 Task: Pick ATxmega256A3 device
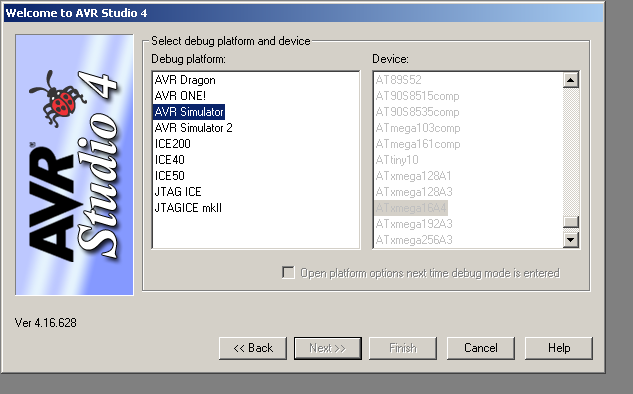414,240
